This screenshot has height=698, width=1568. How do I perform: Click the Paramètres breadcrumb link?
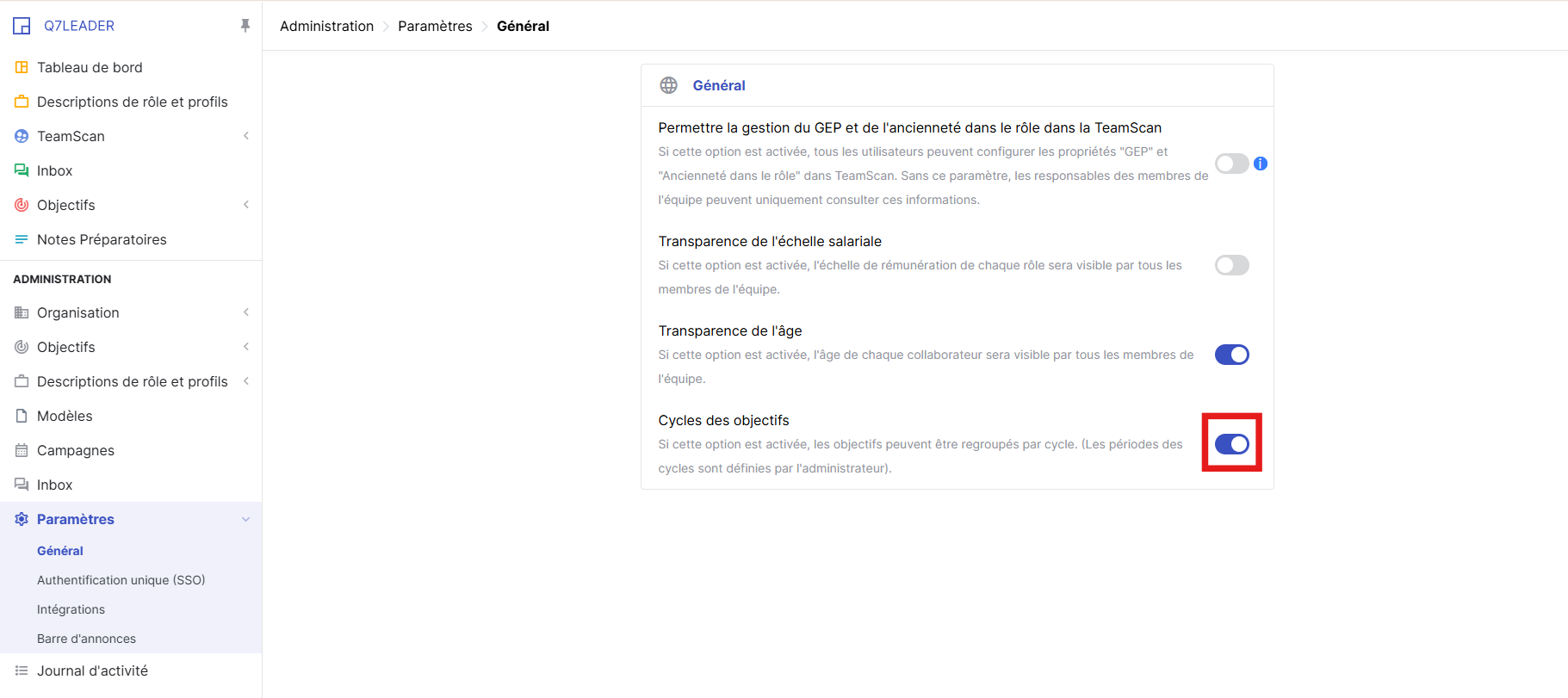coord(435,26)
